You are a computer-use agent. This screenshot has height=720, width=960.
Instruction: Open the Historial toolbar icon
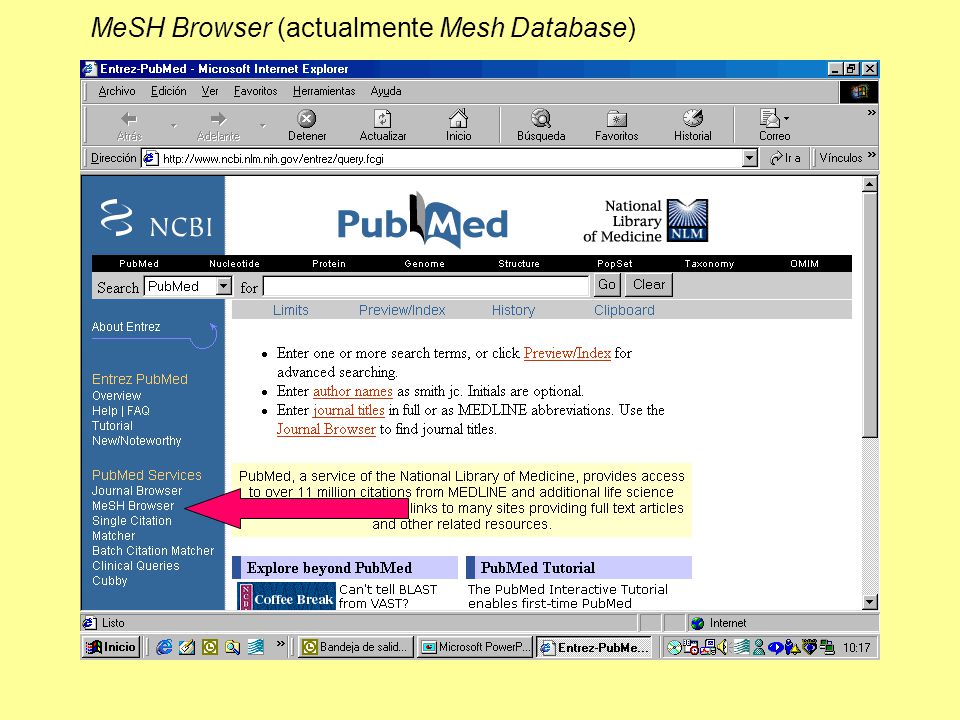click(x=692, y=118)
